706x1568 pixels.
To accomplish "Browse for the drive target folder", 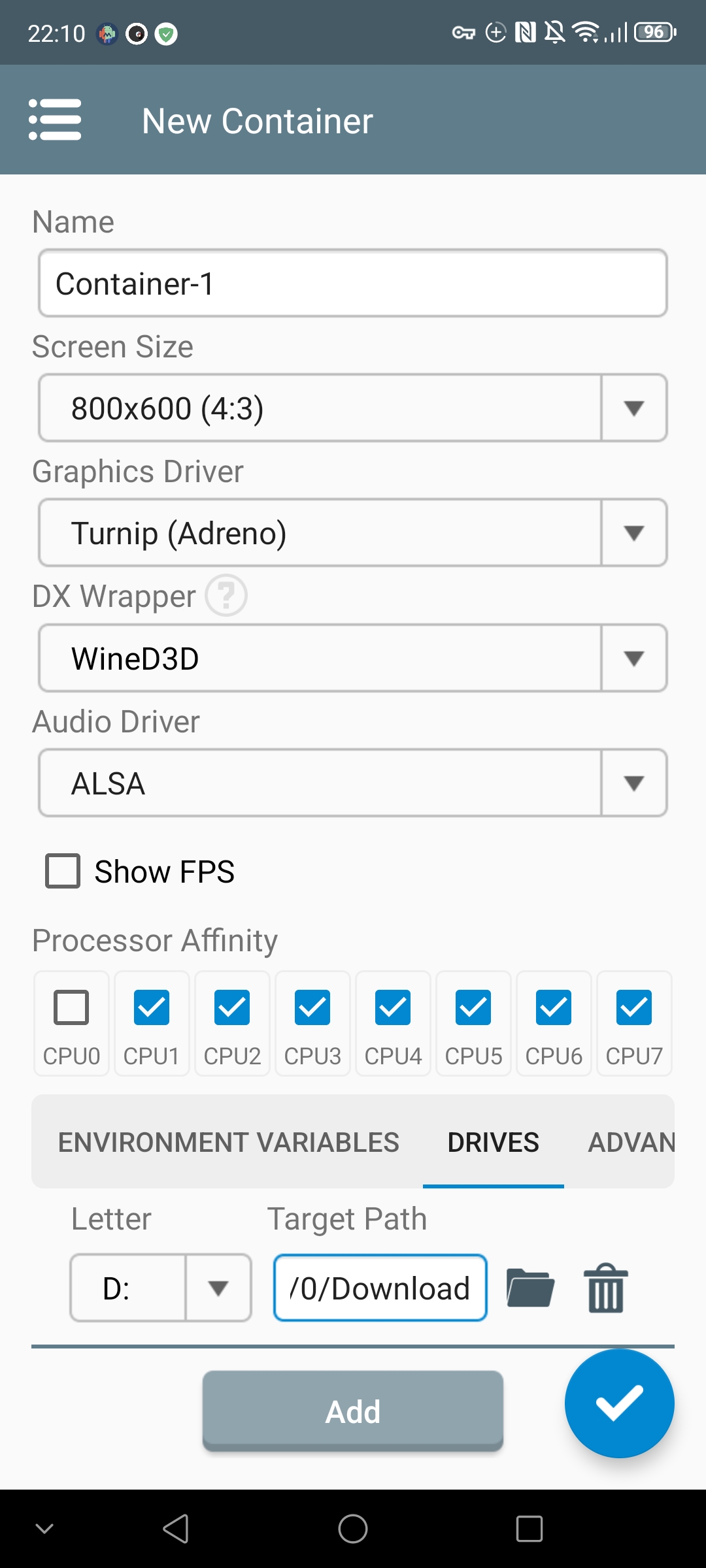I will pos(530,1288).
